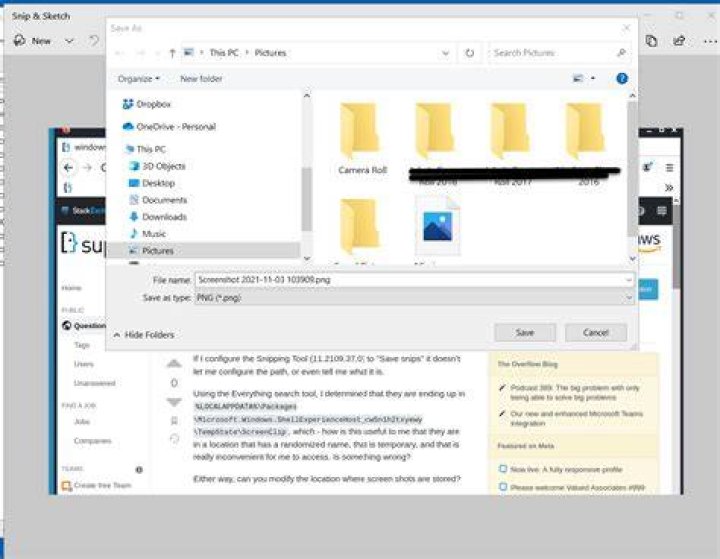This screenshot has height=559, width=720.
Task: Click Jobs link in sidebar
Action: point(82,422)
